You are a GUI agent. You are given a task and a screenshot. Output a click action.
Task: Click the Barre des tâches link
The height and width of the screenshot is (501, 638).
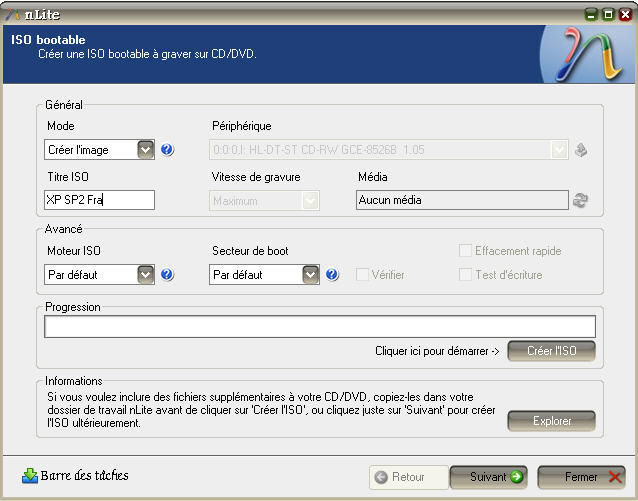coord(84,476)
